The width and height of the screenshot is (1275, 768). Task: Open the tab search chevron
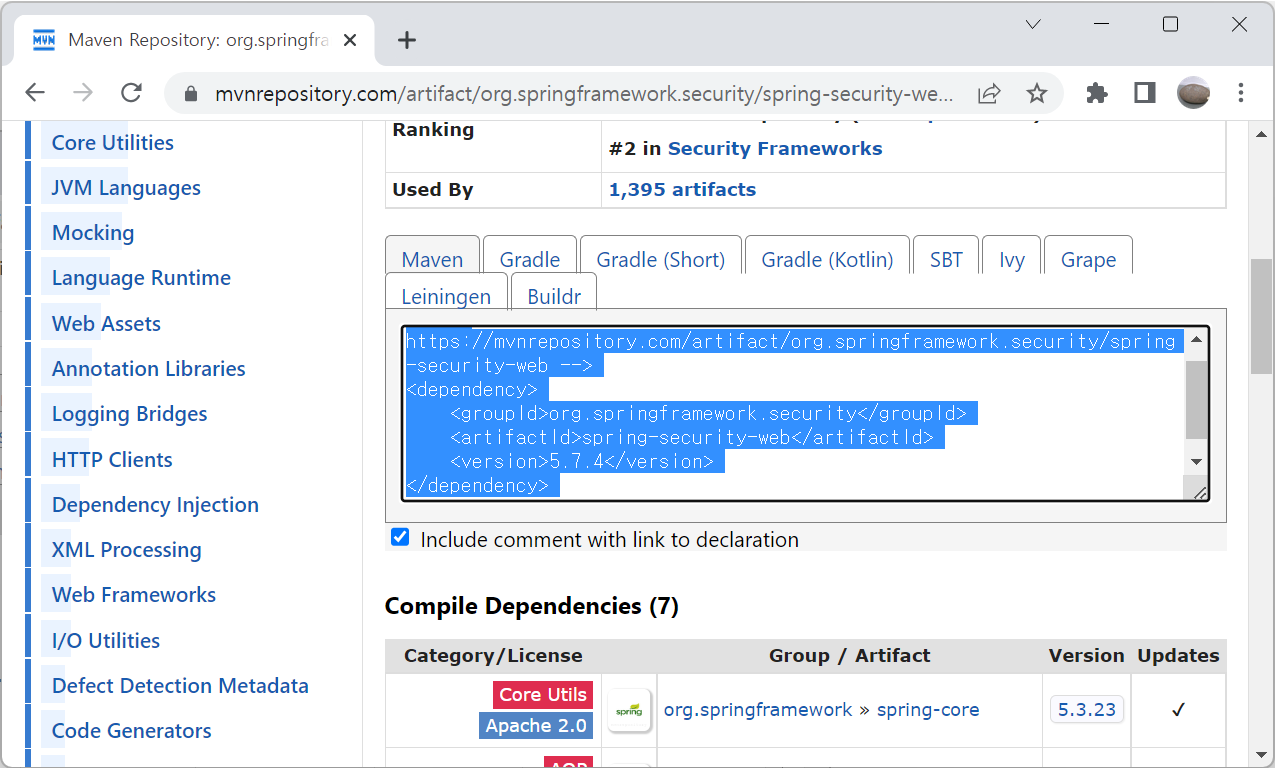[x=1033, y=24]
